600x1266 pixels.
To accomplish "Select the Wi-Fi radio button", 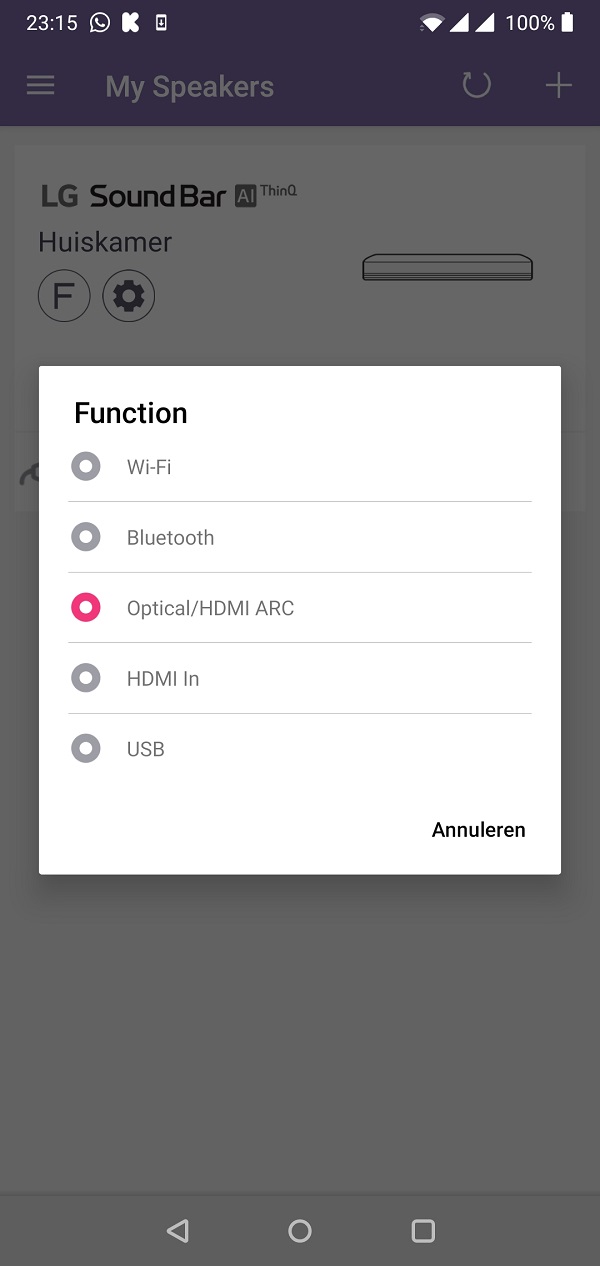I will 86,466.
